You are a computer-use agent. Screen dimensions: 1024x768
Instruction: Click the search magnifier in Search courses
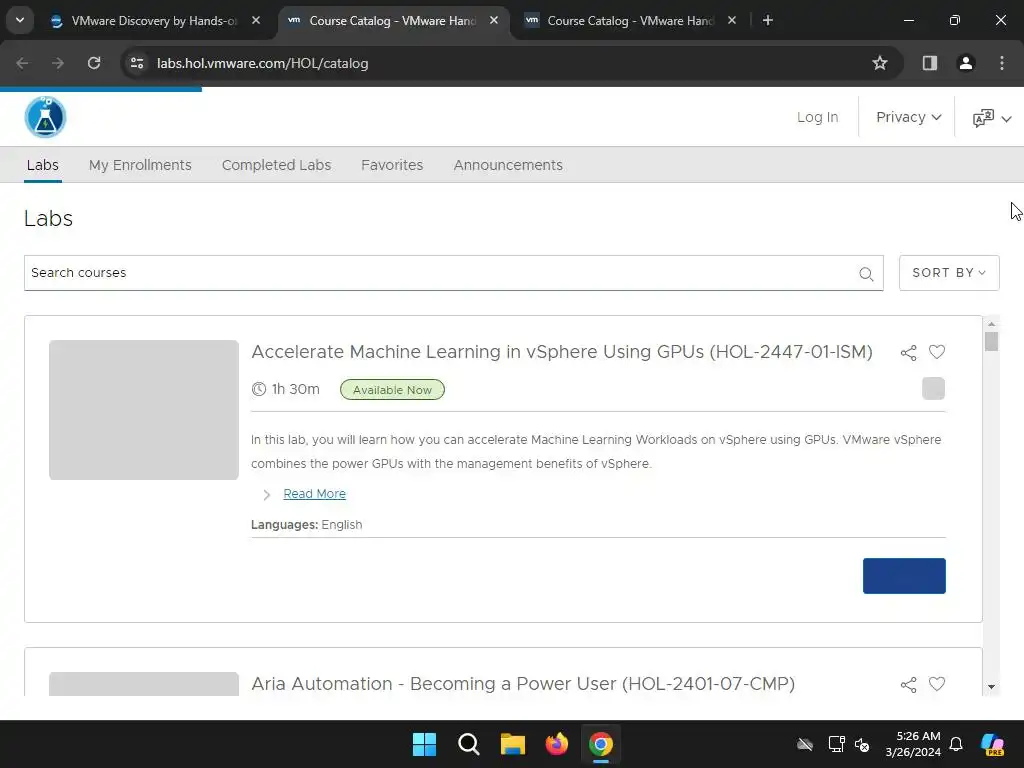click(866, 274)
